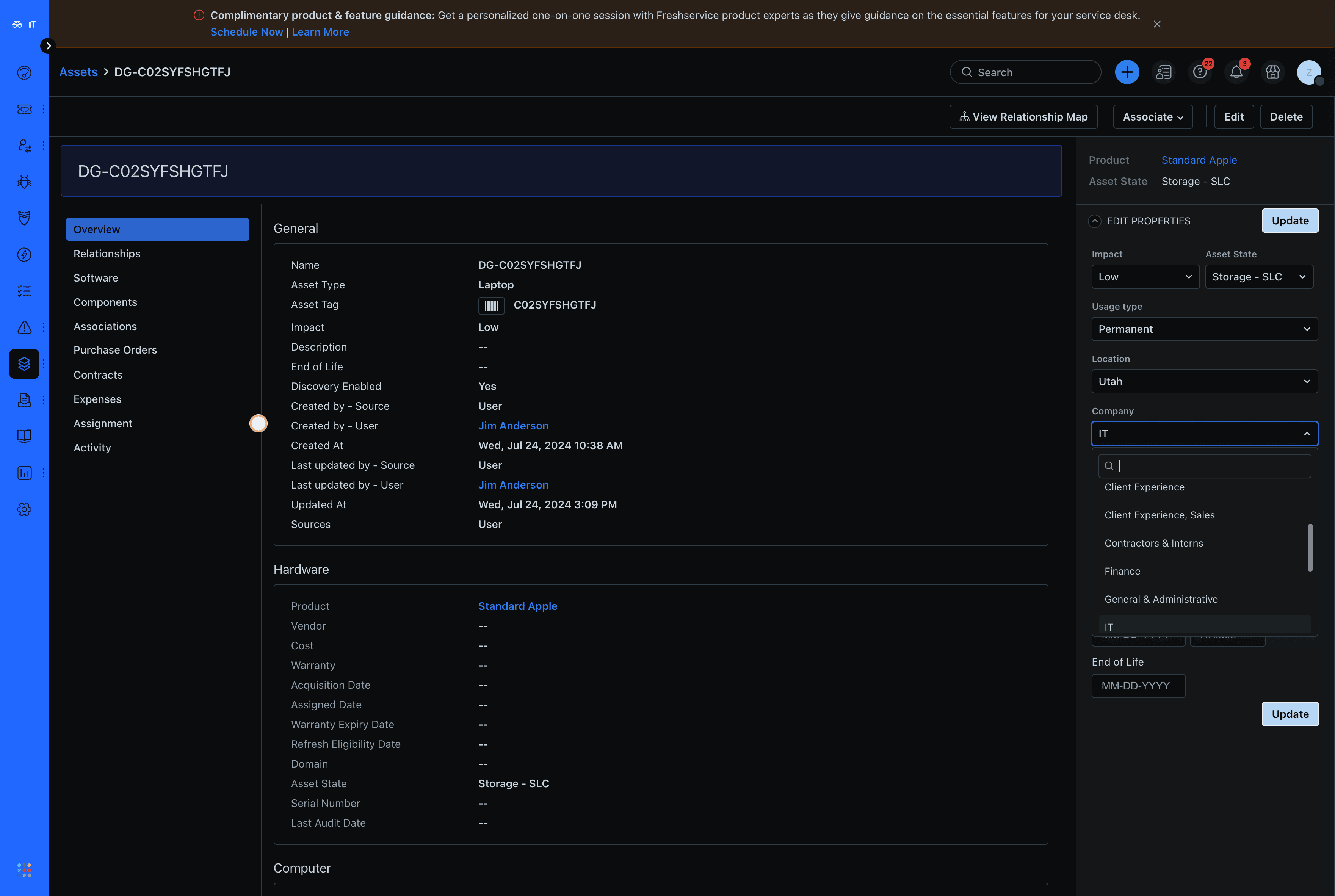
Task: Open the Tasks checklist icon in sidebar
Action: click(x=24, y=291)
